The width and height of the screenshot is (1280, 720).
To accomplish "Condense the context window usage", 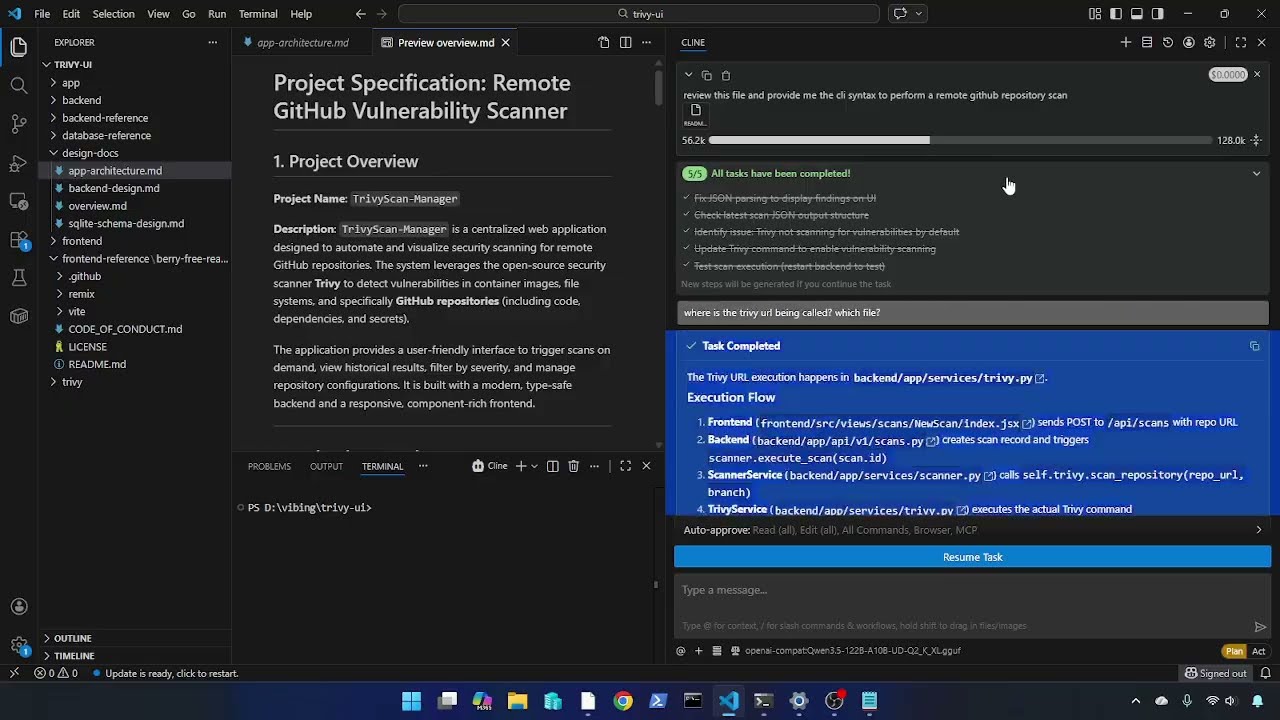I will tap(1257, 140).
